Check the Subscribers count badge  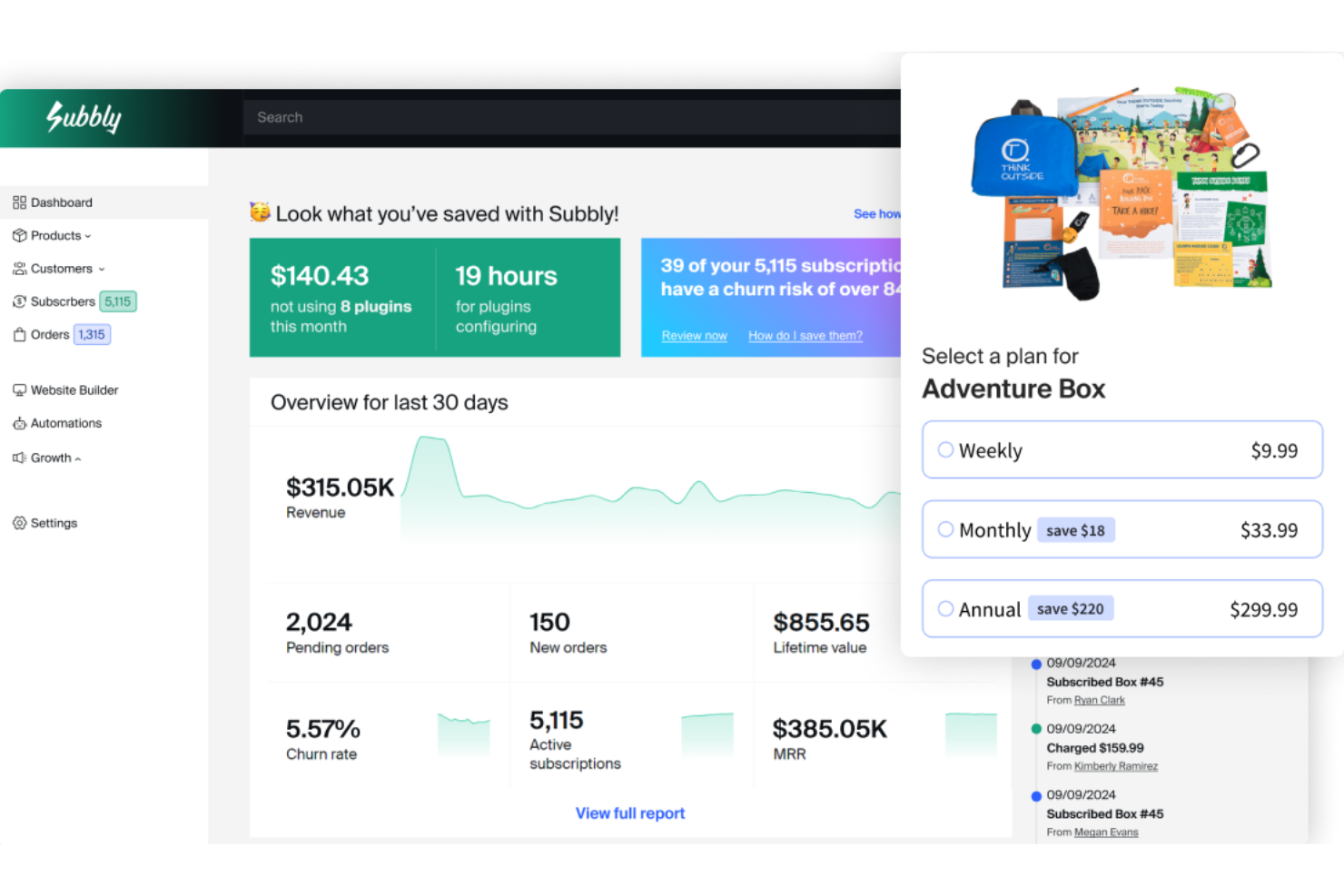pyautogui.click(x=118, y=300)
